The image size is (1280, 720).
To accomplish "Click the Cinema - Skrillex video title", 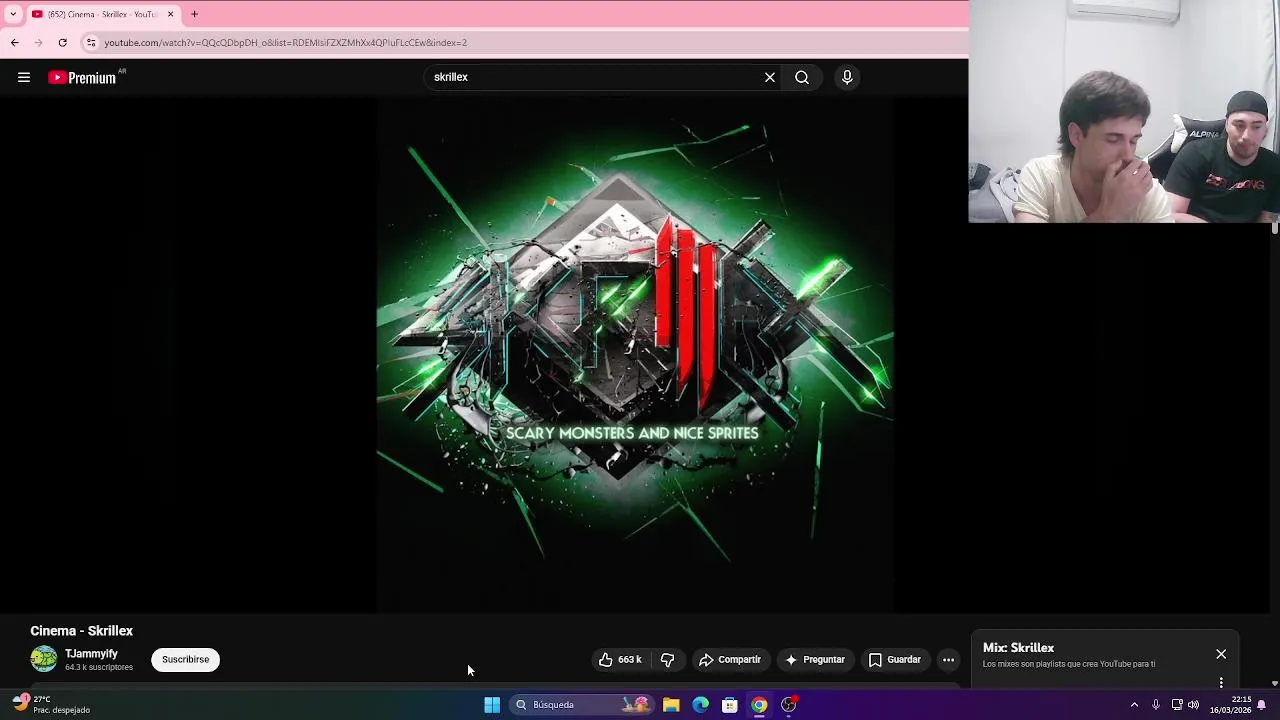I will tap(81, 631).
